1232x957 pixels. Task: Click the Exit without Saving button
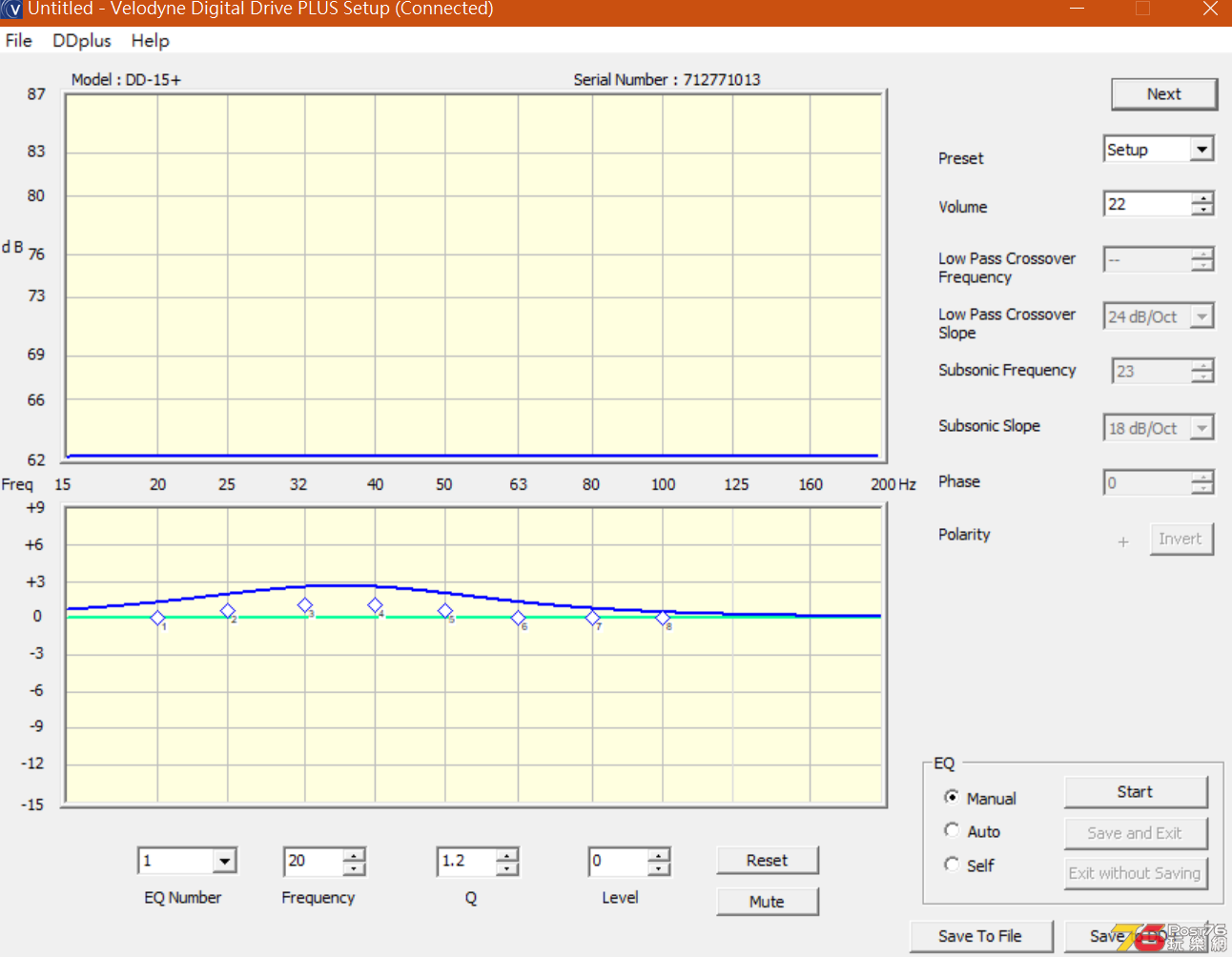coord(1135,873)
